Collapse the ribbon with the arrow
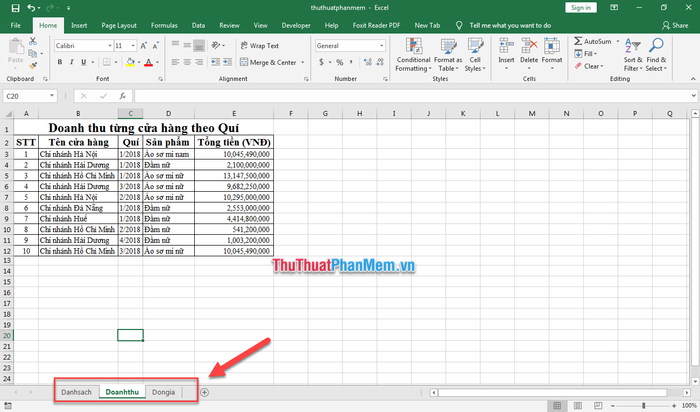The width and height of the screenshot is (700, 412). [693, 79]
